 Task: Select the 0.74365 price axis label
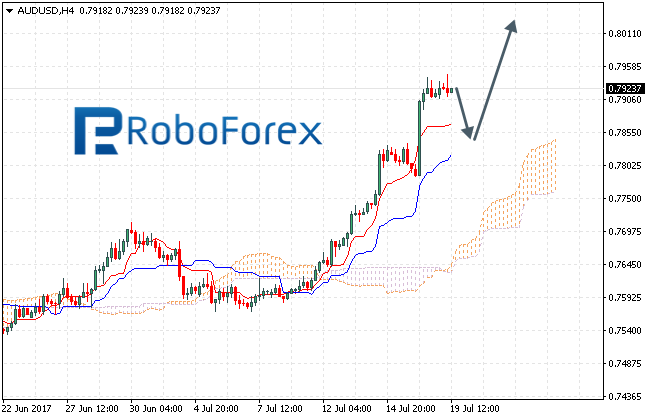625,397
